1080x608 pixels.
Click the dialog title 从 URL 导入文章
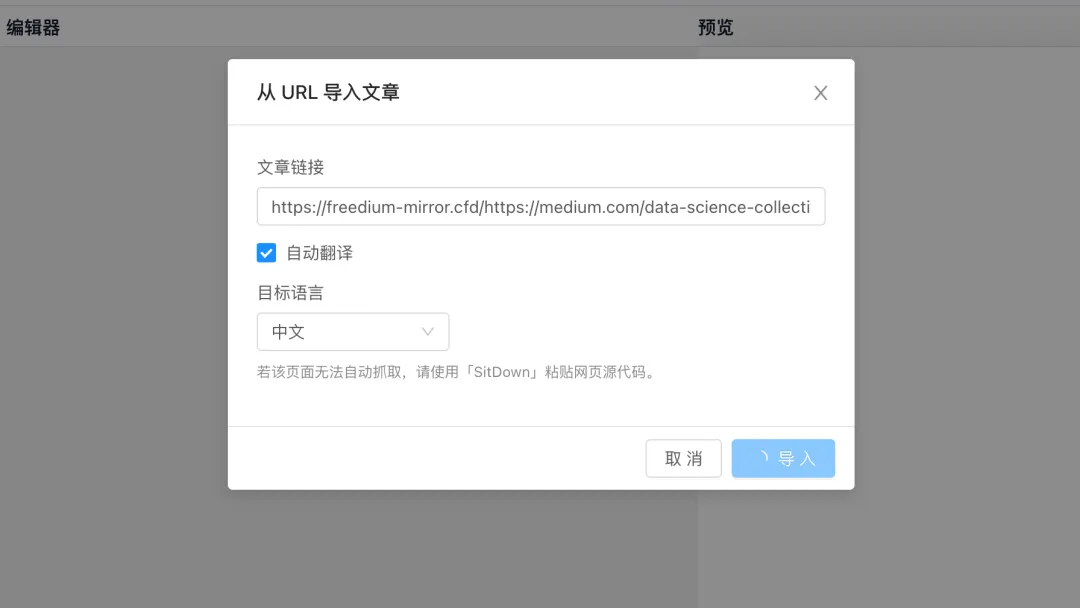328,92
